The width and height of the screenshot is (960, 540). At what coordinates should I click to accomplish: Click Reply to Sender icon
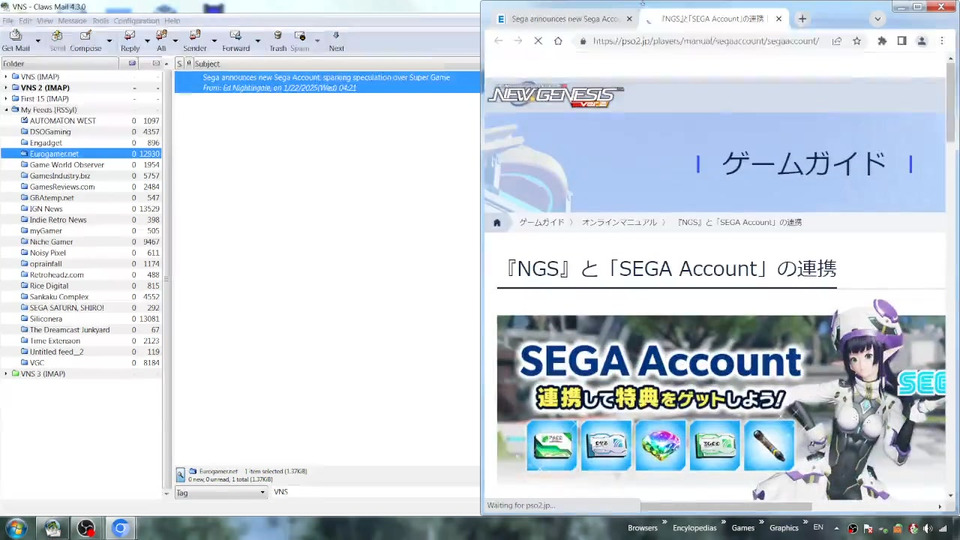(195, 40)
